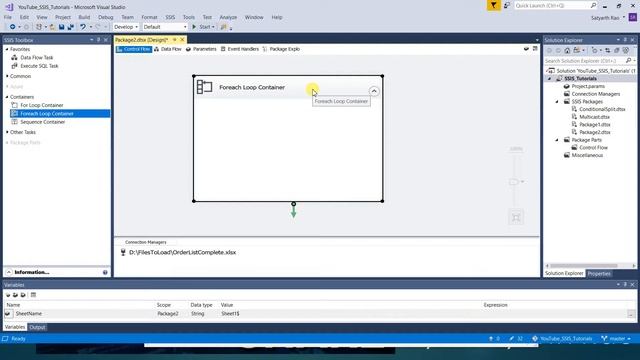This screenshot has width=640, height=360.
Task: Open the expression ellipsis button for SheetName
Action: click(631, 314)
